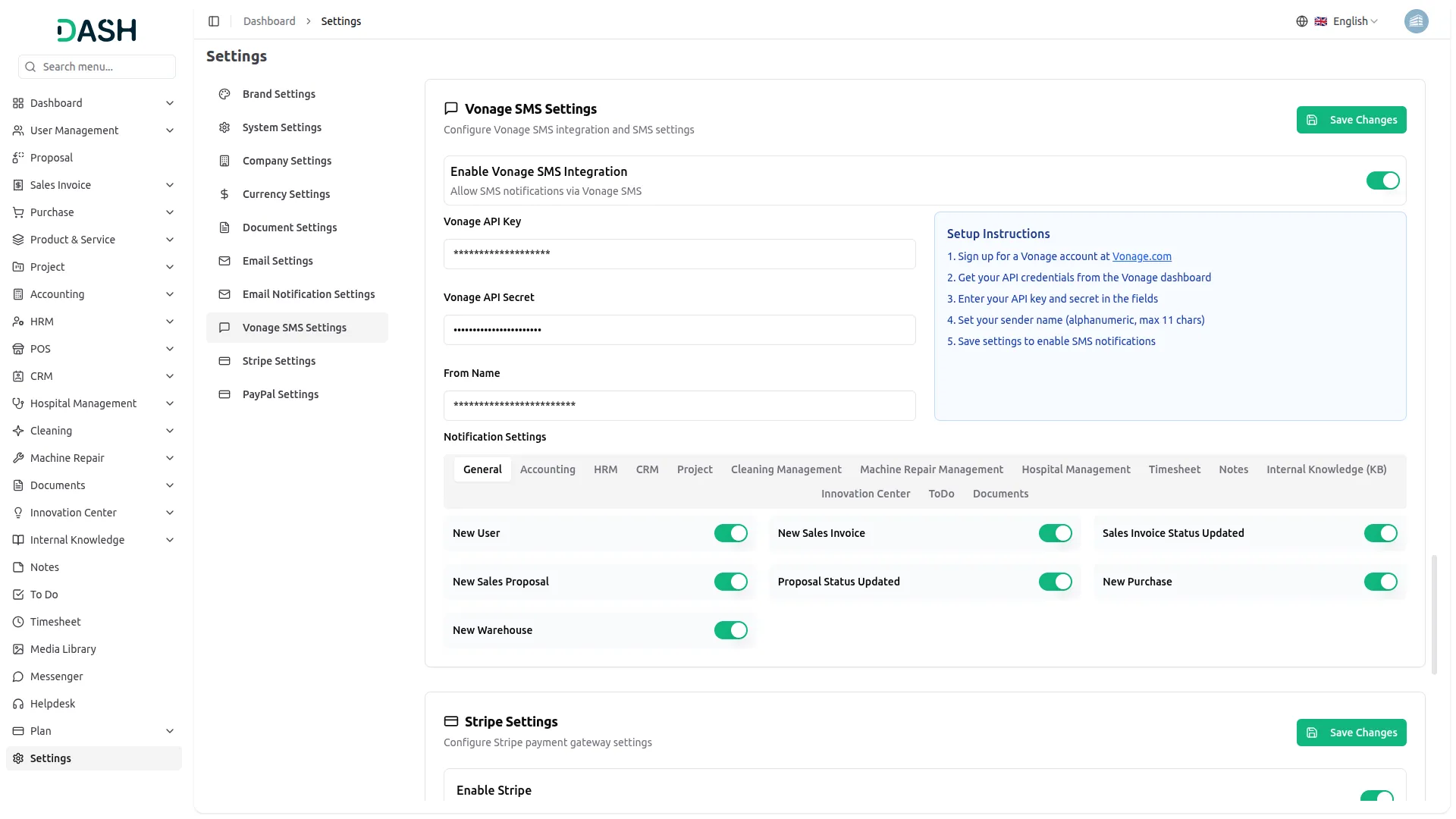1456x819 pixels.
Task: Click the Search menu input field
Action: 97,67
